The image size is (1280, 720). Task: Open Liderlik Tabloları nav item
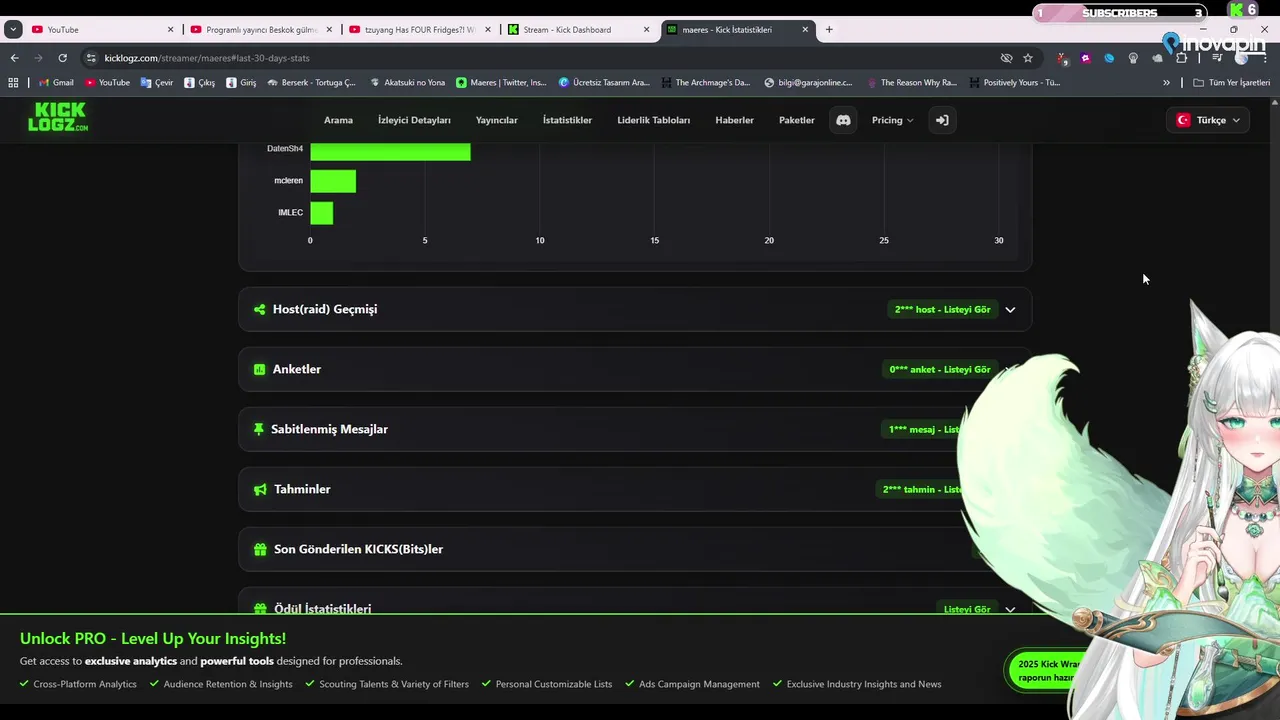[653, 120]
